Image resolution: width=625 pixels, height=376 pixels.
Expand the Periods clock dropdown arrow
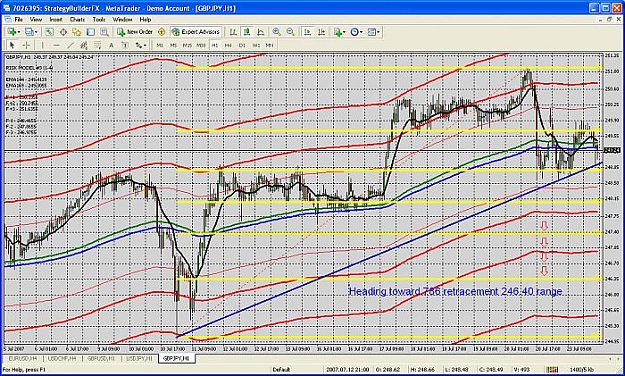[361, 32]
